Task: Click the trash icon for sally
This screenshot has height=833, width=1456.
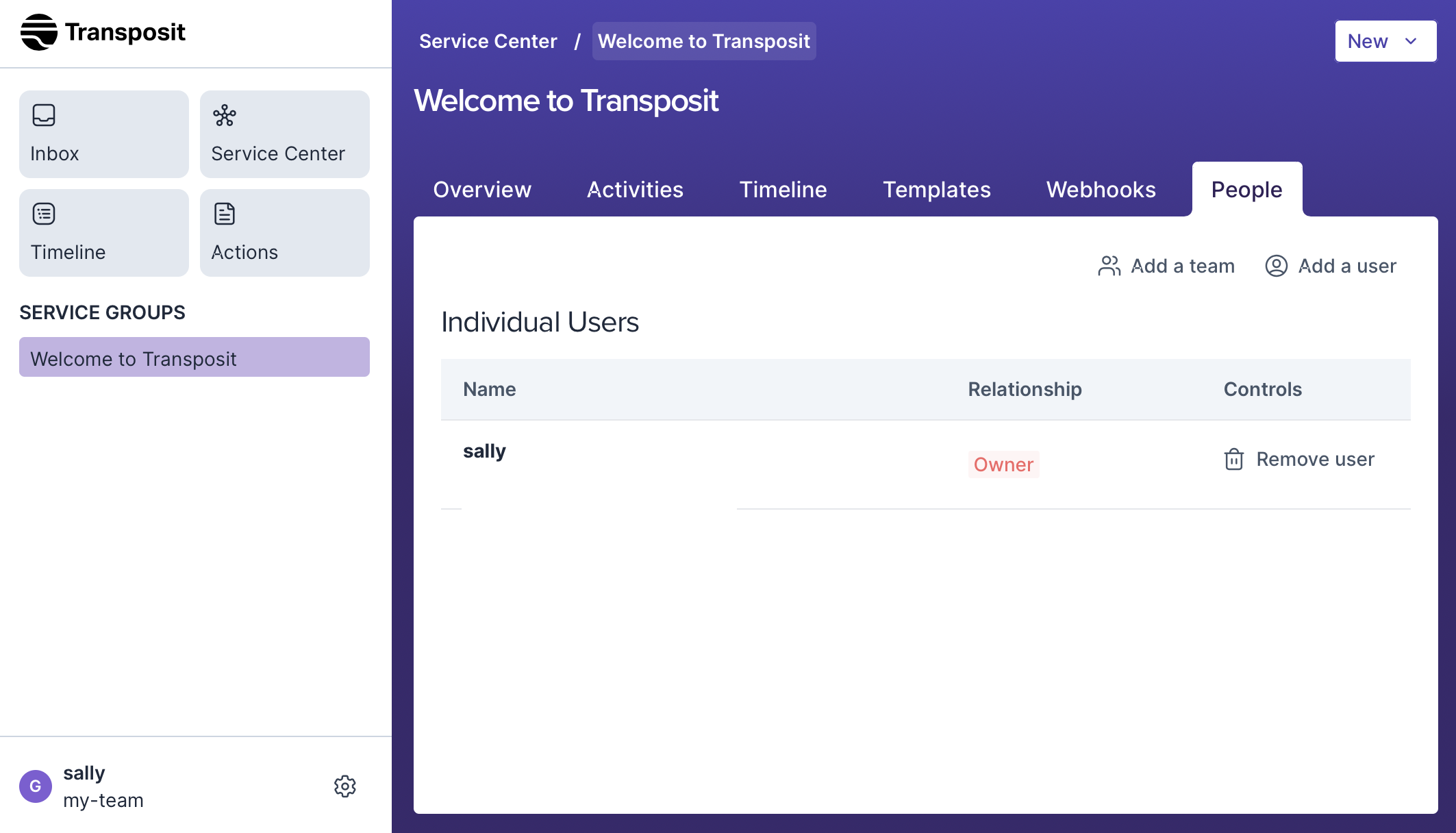Action: click(x=1233, y=459)
